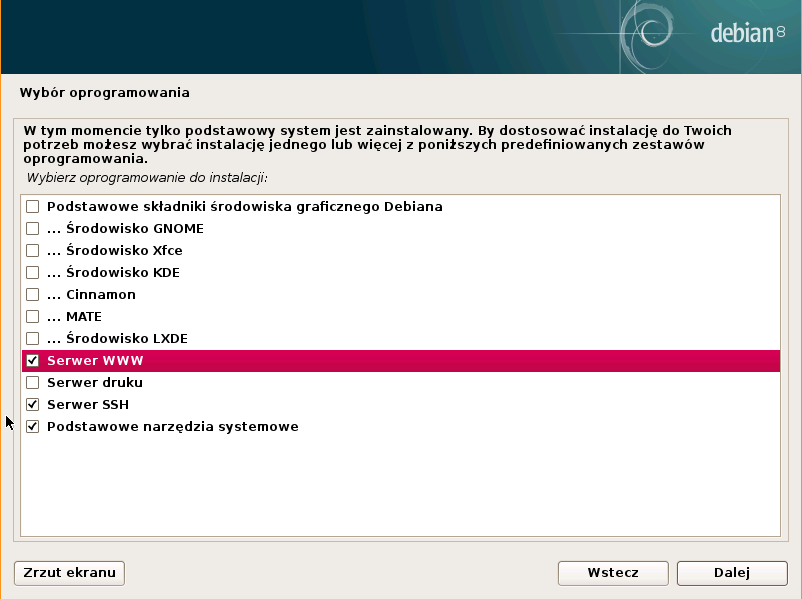802x599 pixels.
Task: Go back with the Wstecz button
Action: pos(613,573)
